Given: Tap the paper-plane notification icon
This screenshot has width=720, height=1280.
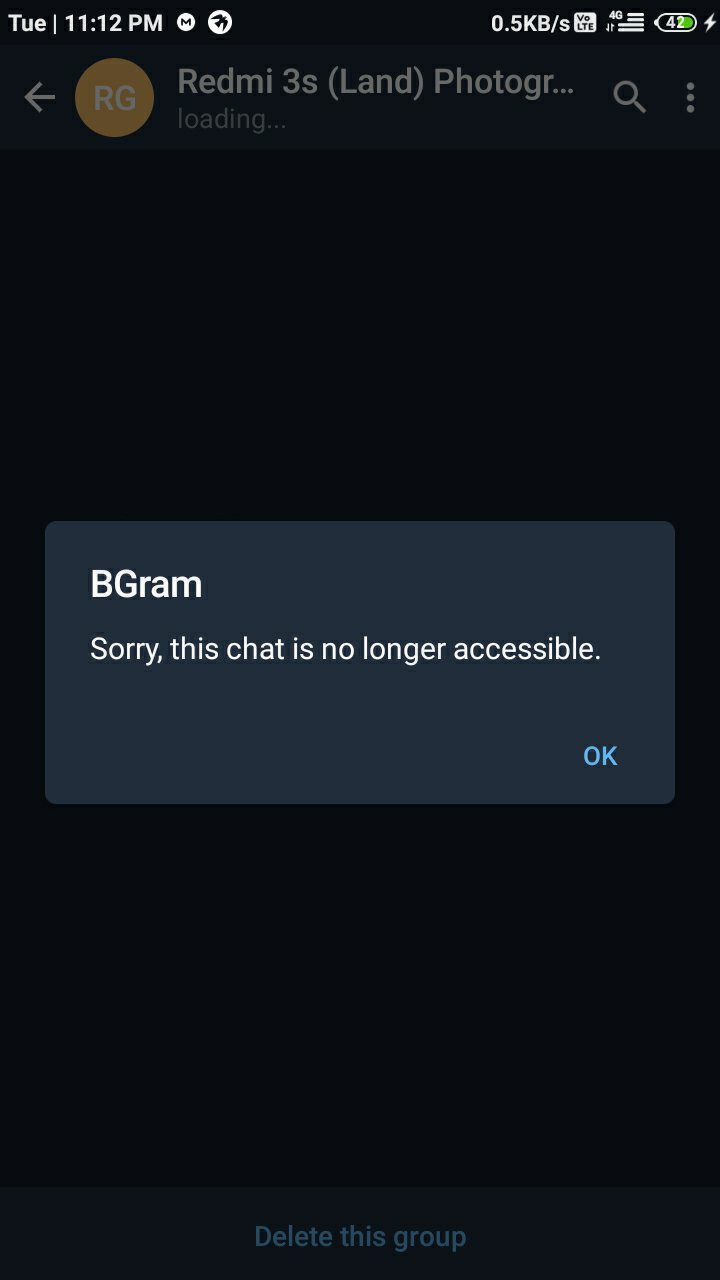Looking at the screenshot, I should point(220,22).
